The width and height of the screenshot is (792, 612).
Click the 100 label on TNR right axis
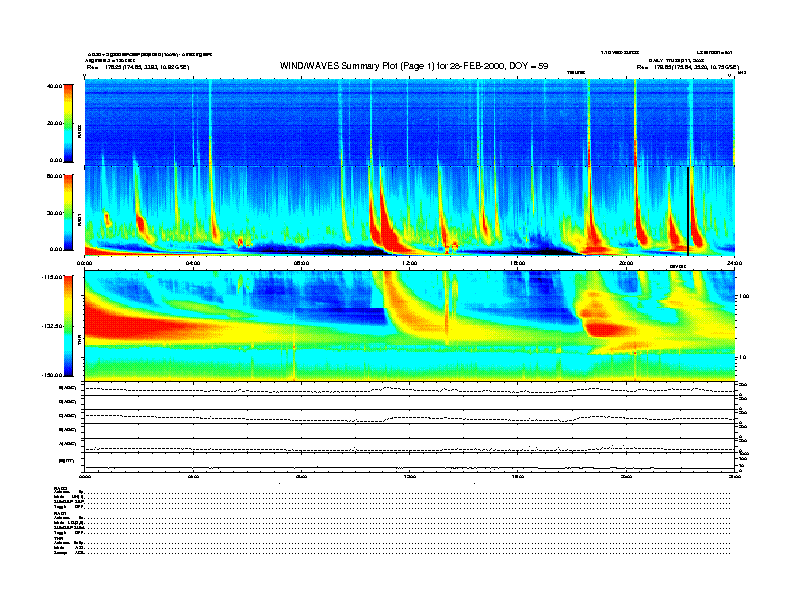pyautogui.click(x=744, y=296)
